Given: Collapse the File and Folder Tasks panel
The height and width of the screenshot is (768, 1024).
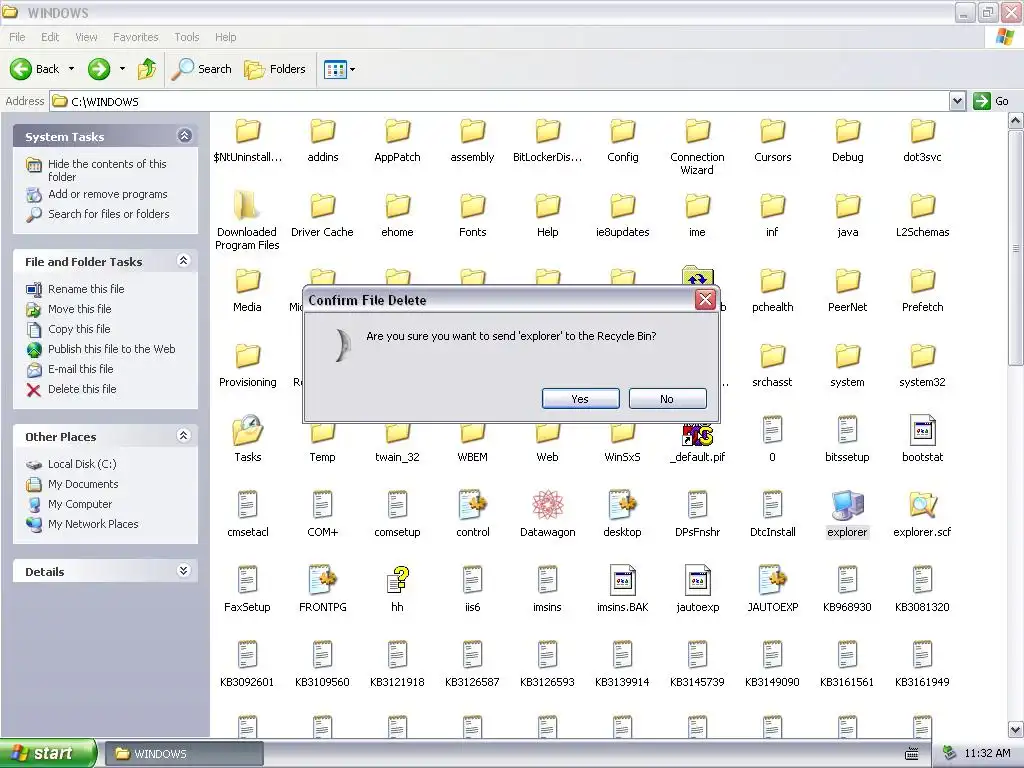Looking at the screenshot, I should click(x=184, y=261).
